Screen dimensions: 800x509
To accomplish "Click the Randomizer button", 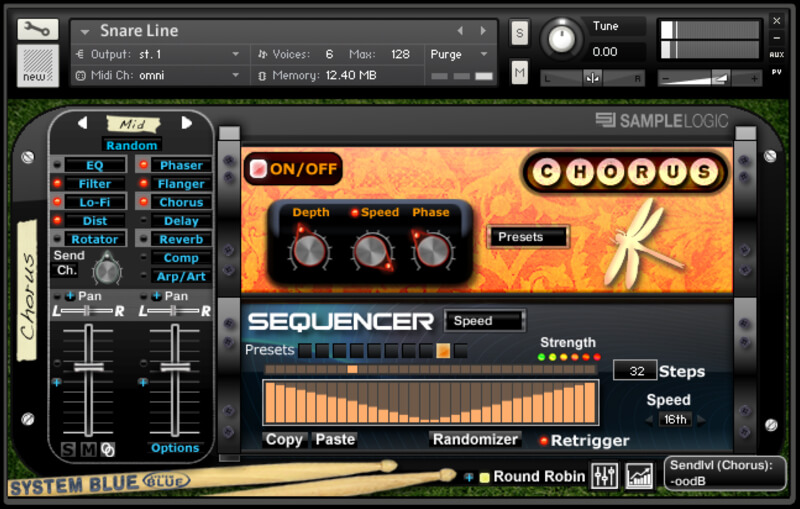I will click(475, 439).
